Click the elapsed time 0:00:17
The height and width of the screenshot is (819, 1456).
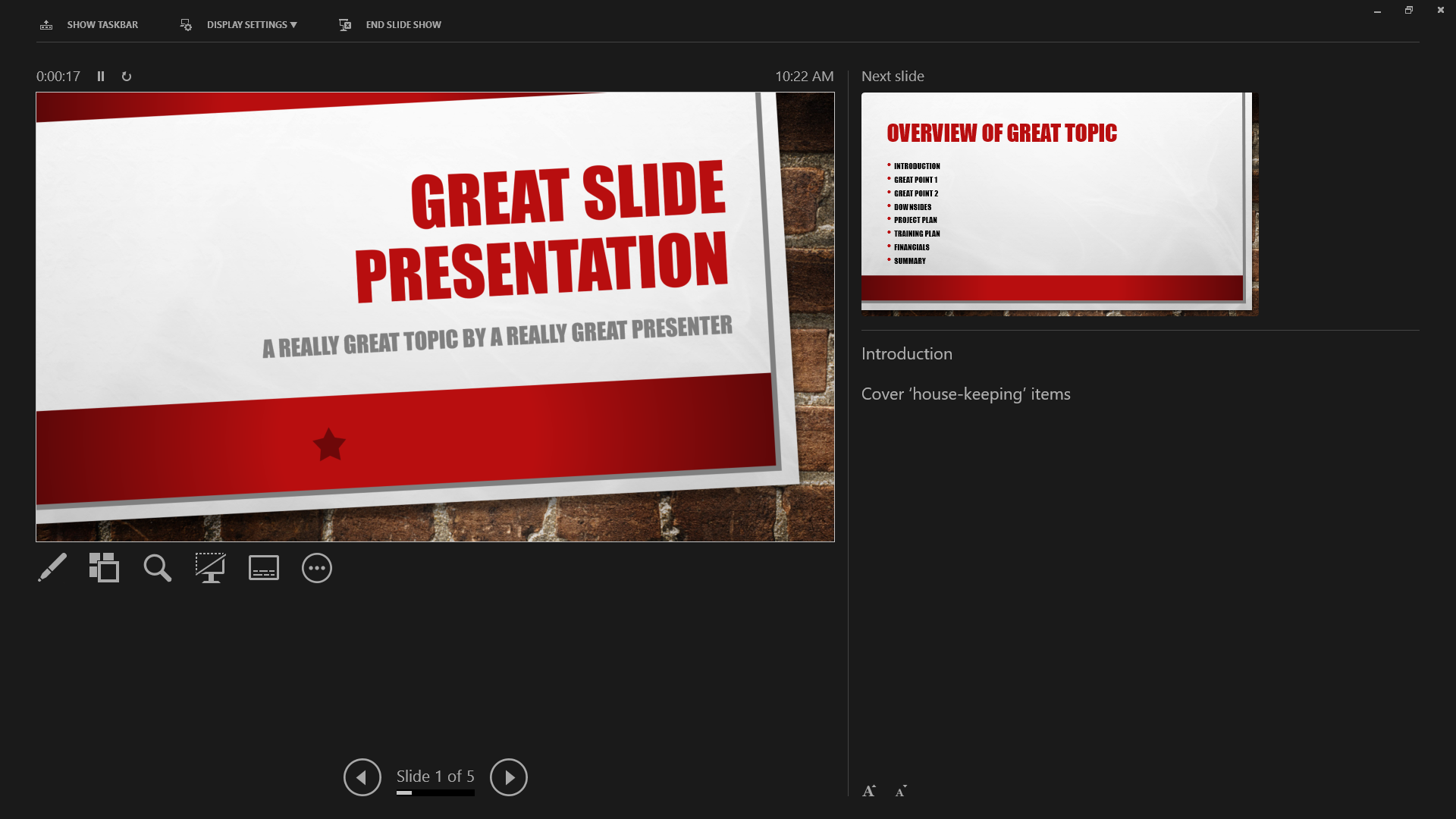click(x=58, y=77)
